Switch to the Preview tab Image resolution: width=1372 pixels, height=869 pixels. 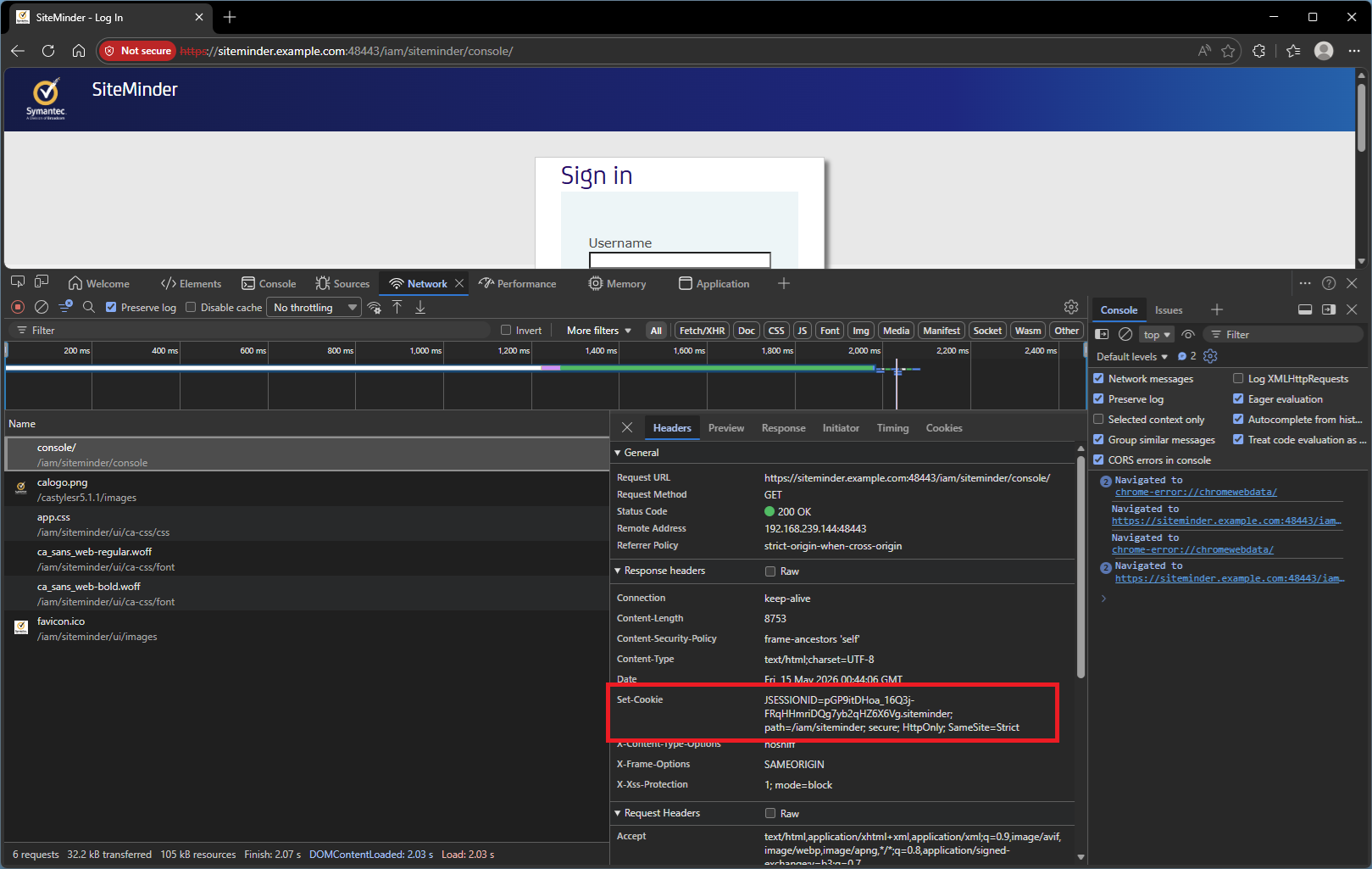pyautogui.click(x=726, y=428)
